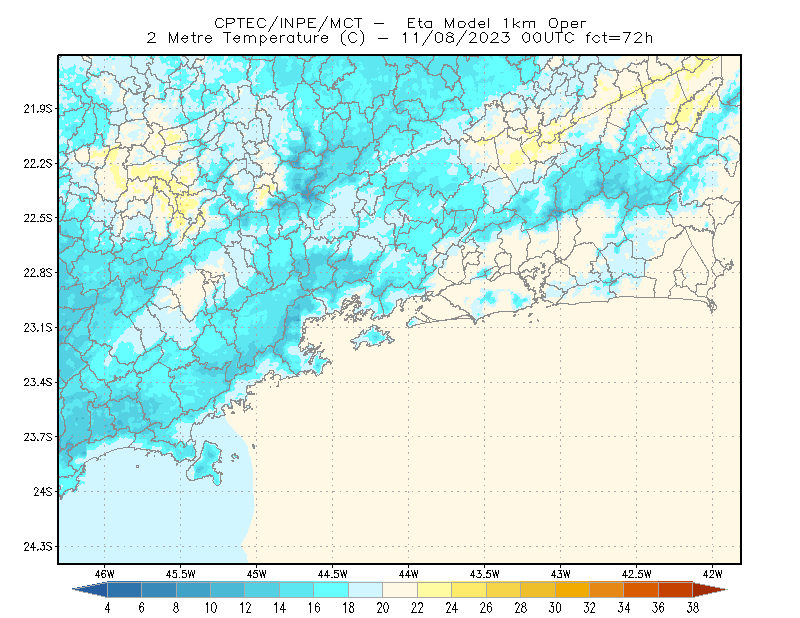Select the pale yellow 22-24 legend swatch
This screenshot has width=800, height=618.
(434, 590)
